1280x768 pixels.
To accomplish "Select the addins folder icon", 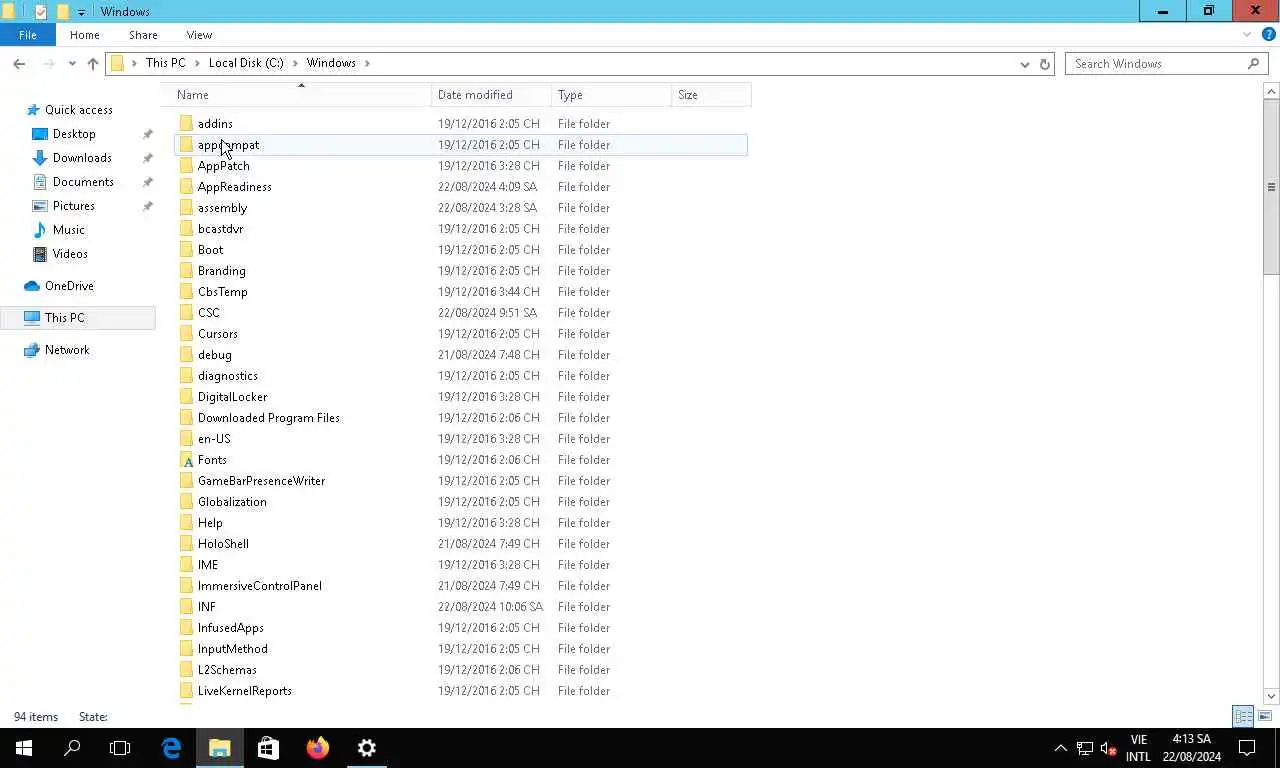I will 187,124.
